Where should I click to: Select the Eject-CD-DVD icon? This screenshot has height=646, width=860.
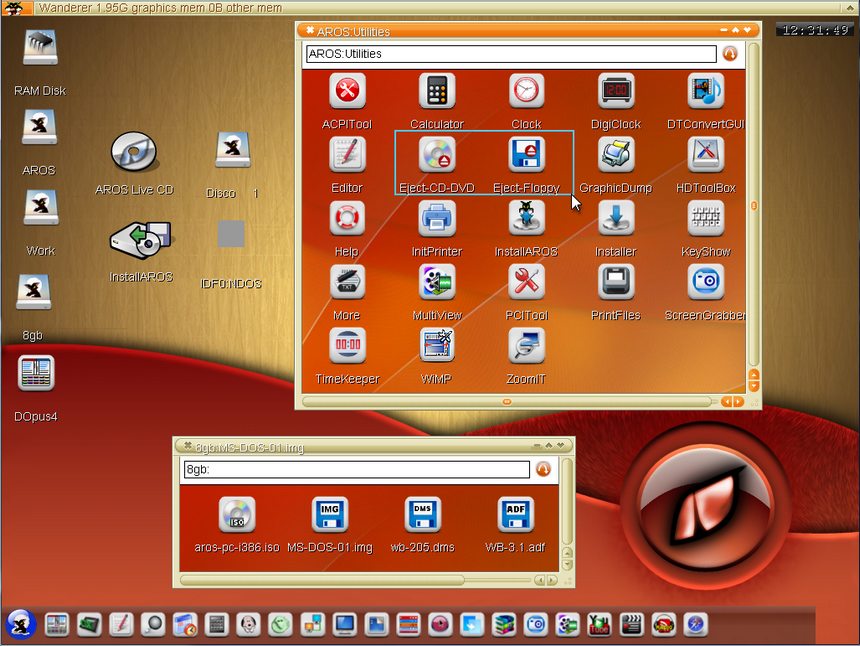(x=437, y=155)
